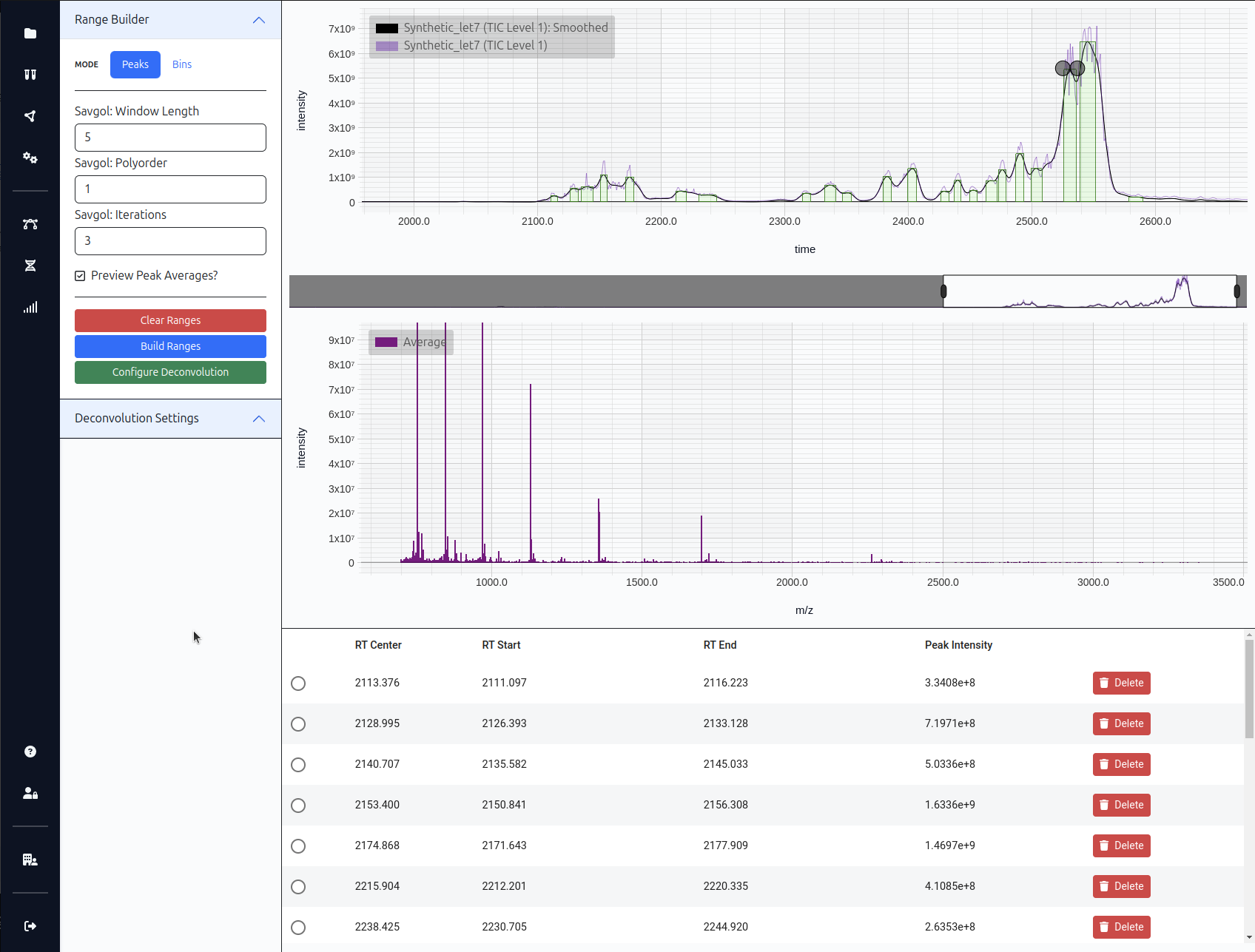
Task: Collapse the Deconvolution Settings chevron
Action: (x=259, y=419)
